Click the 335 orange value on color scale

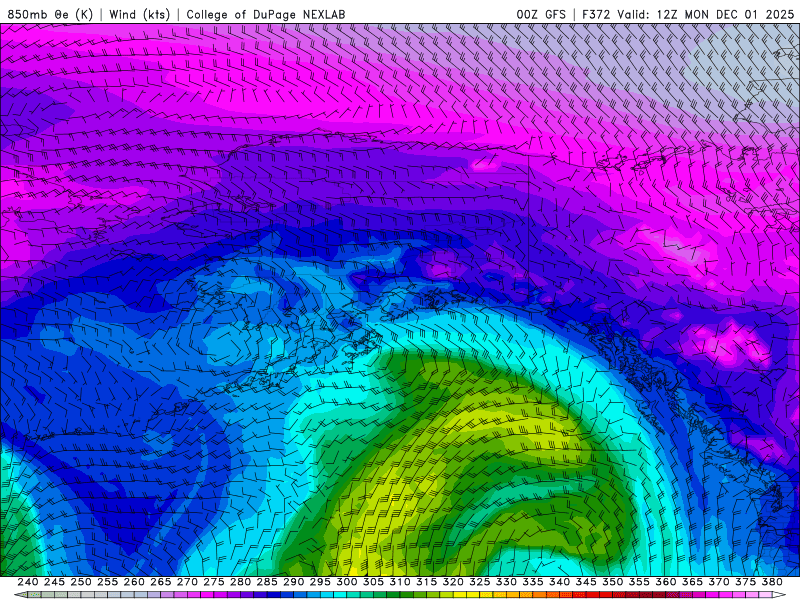pyautogui.click(x=533, y=582)
